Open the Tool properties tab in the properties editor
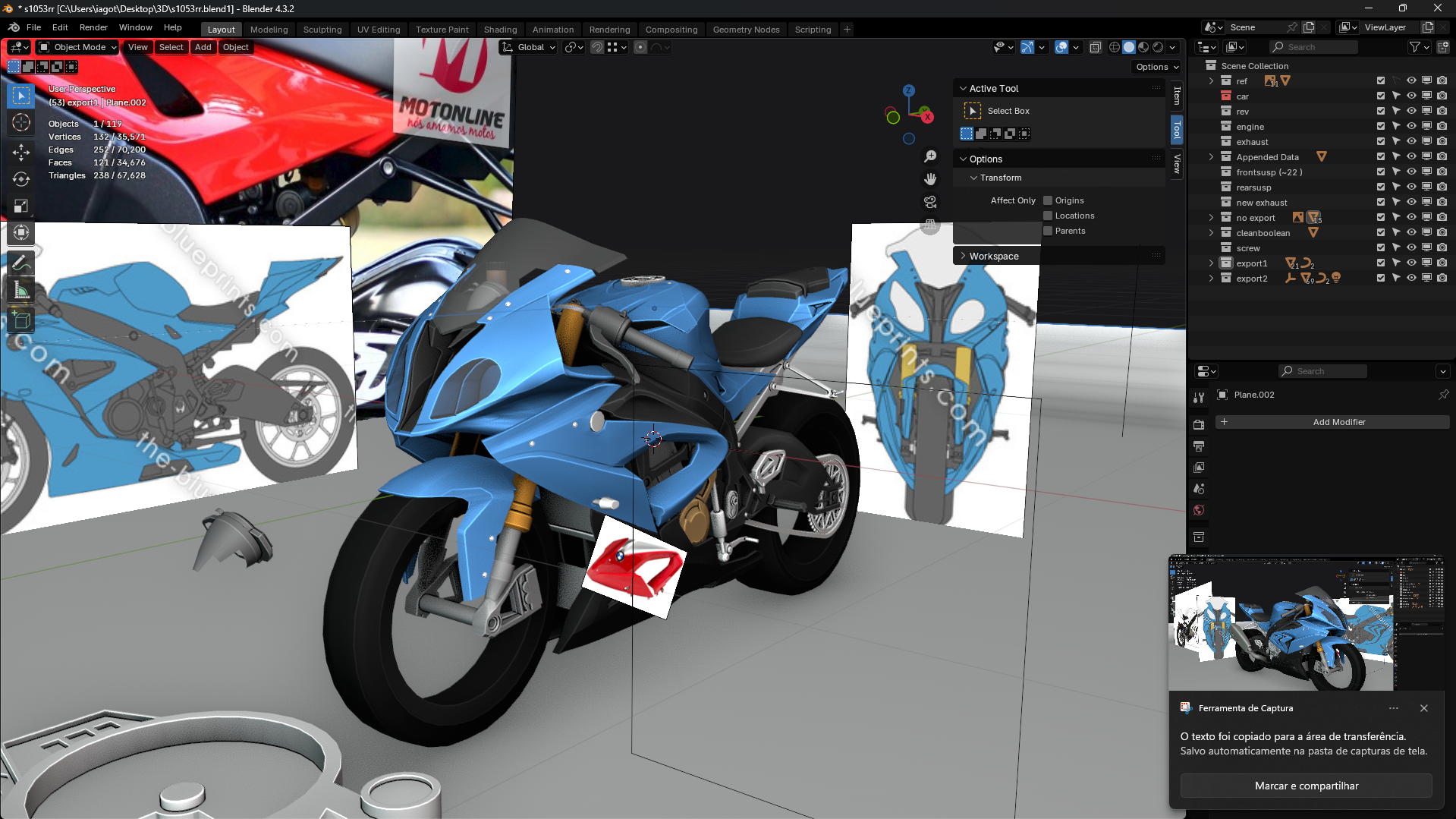Viewport: 1456px width, 819px height. 1199,398
